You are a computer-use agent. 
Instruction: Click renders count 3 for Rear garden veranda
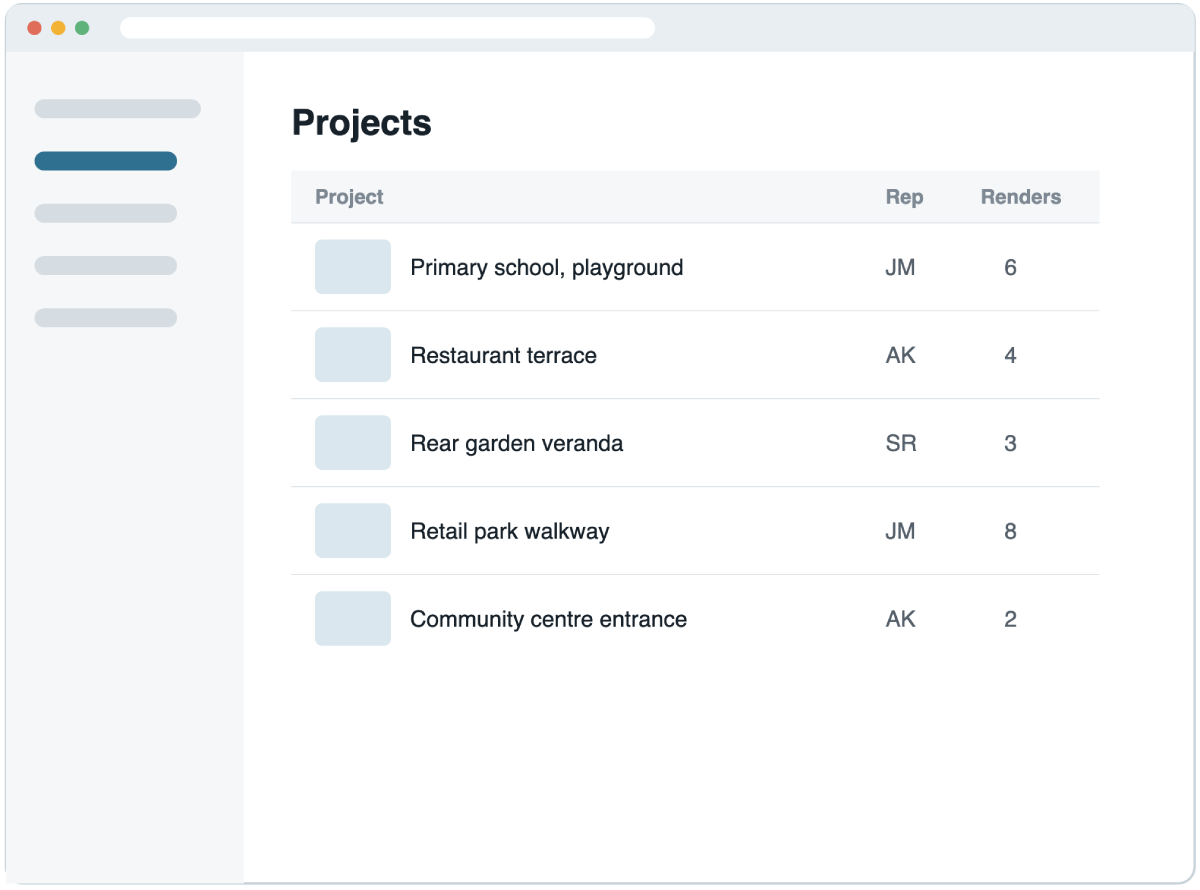[x=1010, y=443]
